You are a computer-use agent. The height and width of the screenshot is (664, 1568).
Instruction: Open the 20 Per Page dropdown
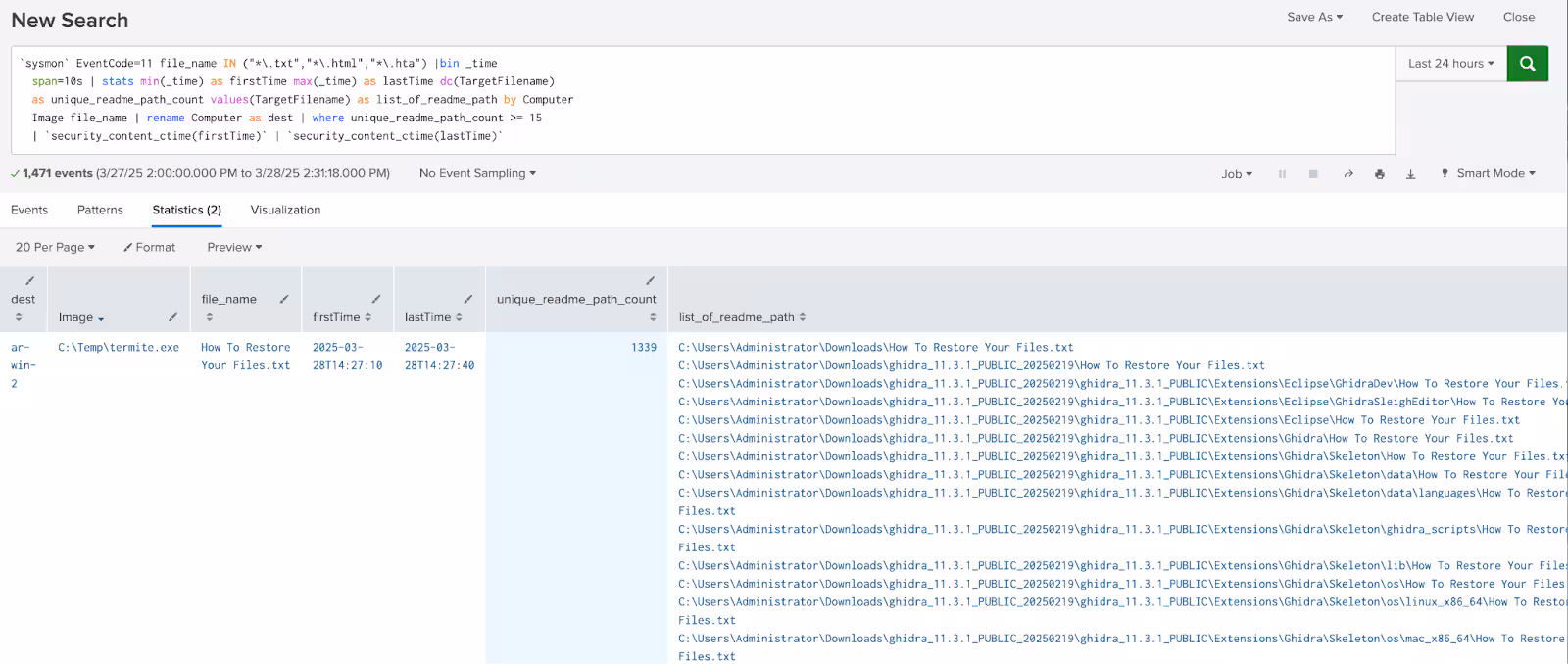[x=55, y=248]
